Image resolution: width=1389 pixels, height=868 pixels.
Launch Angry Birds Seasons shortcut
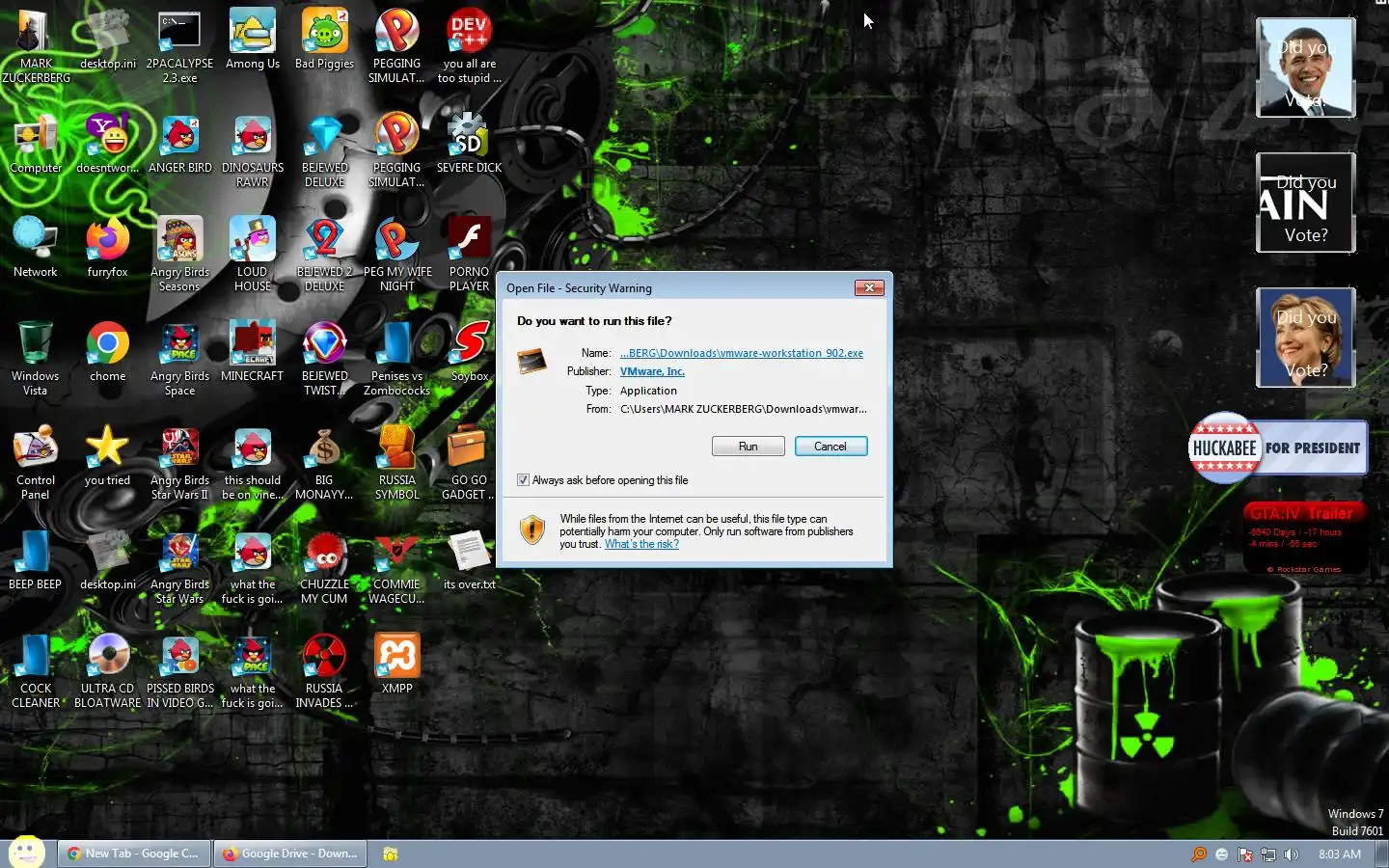(179, 253)
